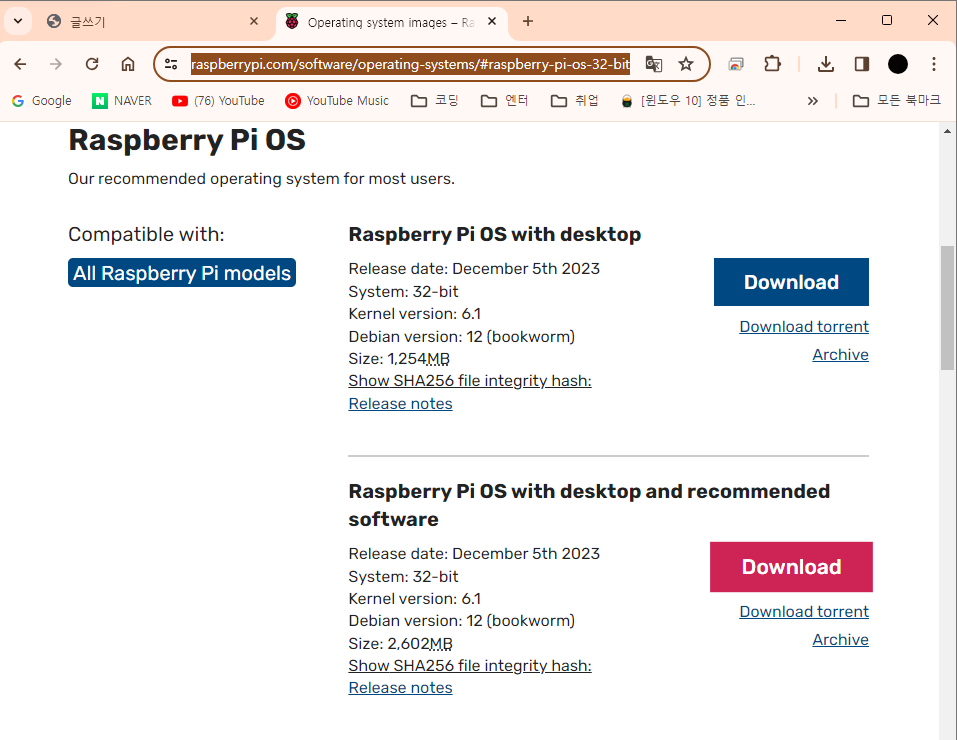This screenshot has height=740, width=957.
Task: Show SHA256 hash for 2,602MB image
Action: pos(470,666)
